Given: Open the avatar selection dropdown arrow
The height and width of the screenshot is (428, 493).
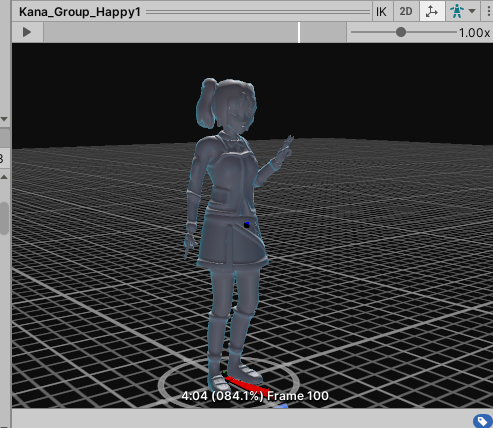Looking at the screenshot, I should [x=472, y=11].
